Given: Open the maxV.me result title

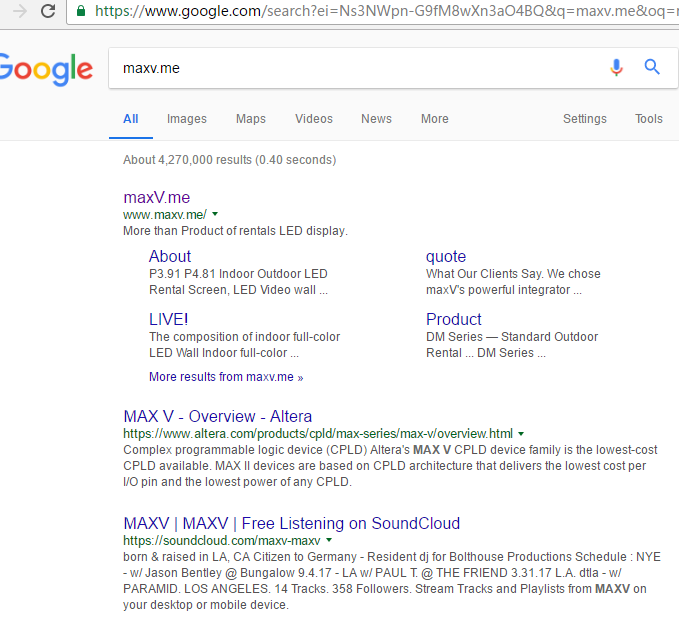Looking at the screenshot, I should tap(157, 197).
